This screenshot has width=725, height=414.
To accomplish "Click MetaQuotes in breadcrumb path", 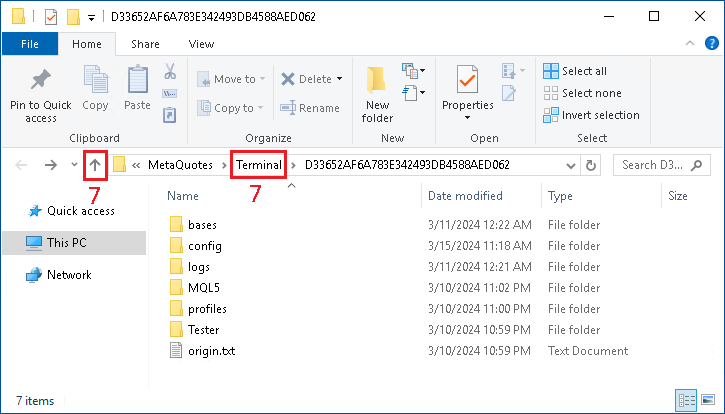I will coord(180,165).
